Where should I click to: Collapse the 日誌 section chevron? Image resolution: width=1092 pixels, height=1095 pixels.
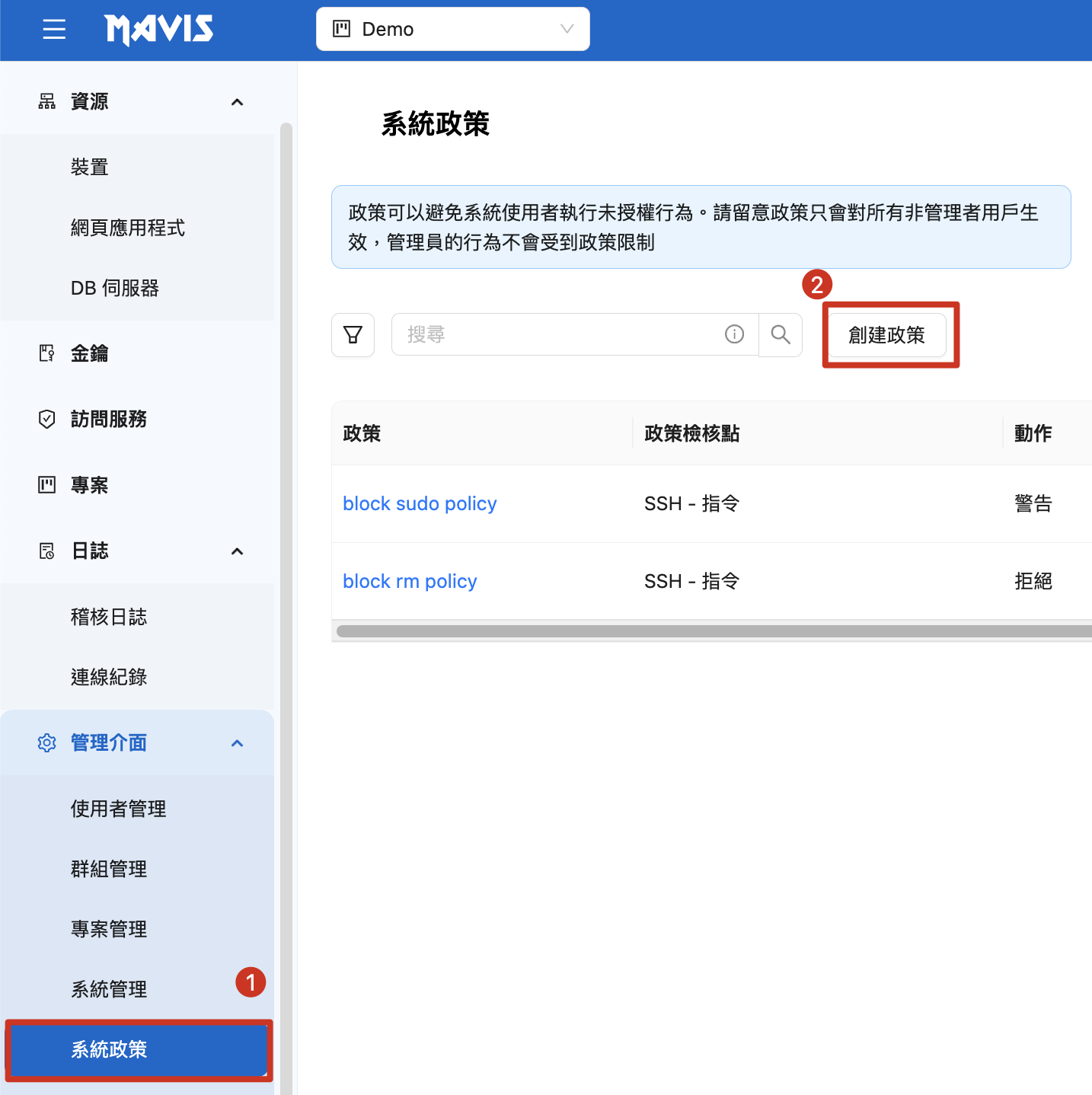click(237, 551)
